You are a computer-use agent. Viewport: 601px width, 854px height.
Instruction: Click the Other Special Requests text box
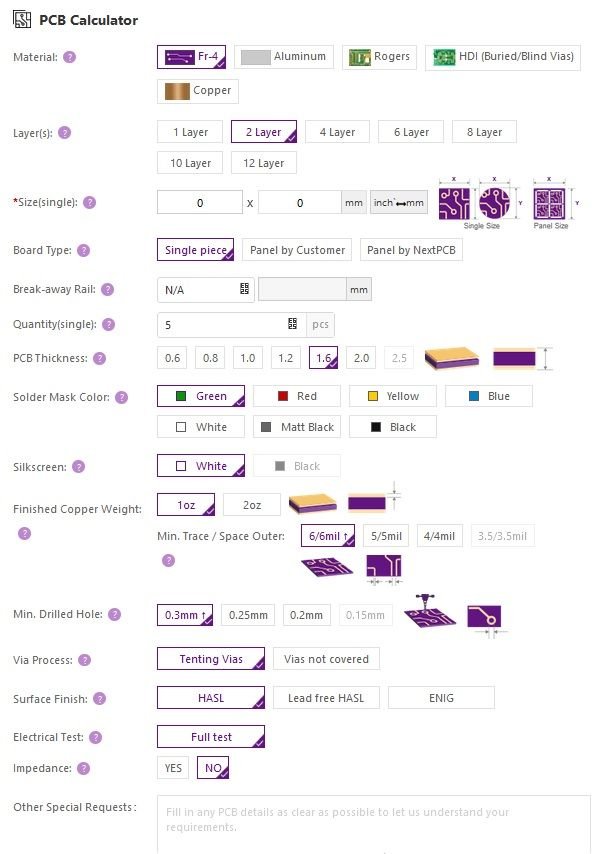click(x=373, y=825)
